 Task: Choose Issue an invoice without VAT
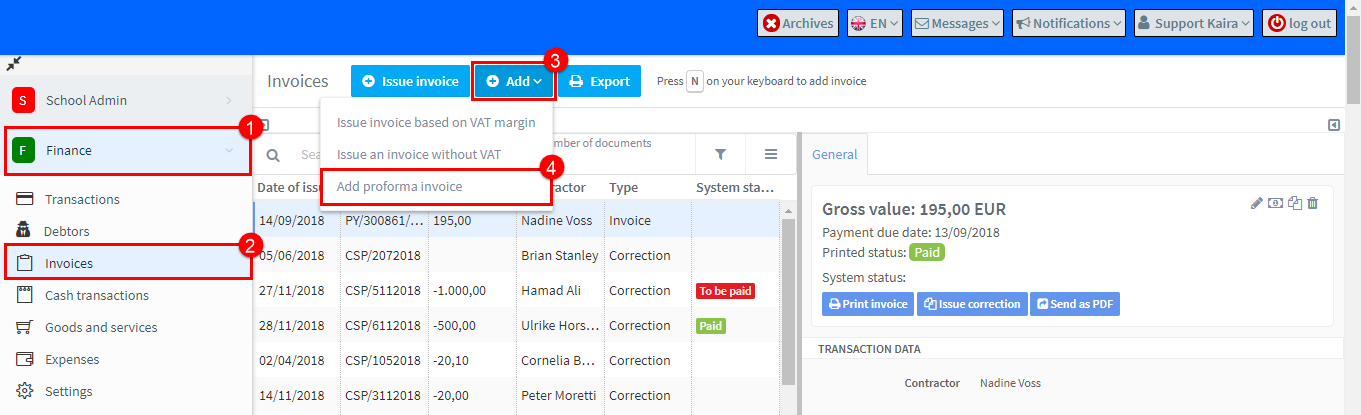(x=419, y=154)
